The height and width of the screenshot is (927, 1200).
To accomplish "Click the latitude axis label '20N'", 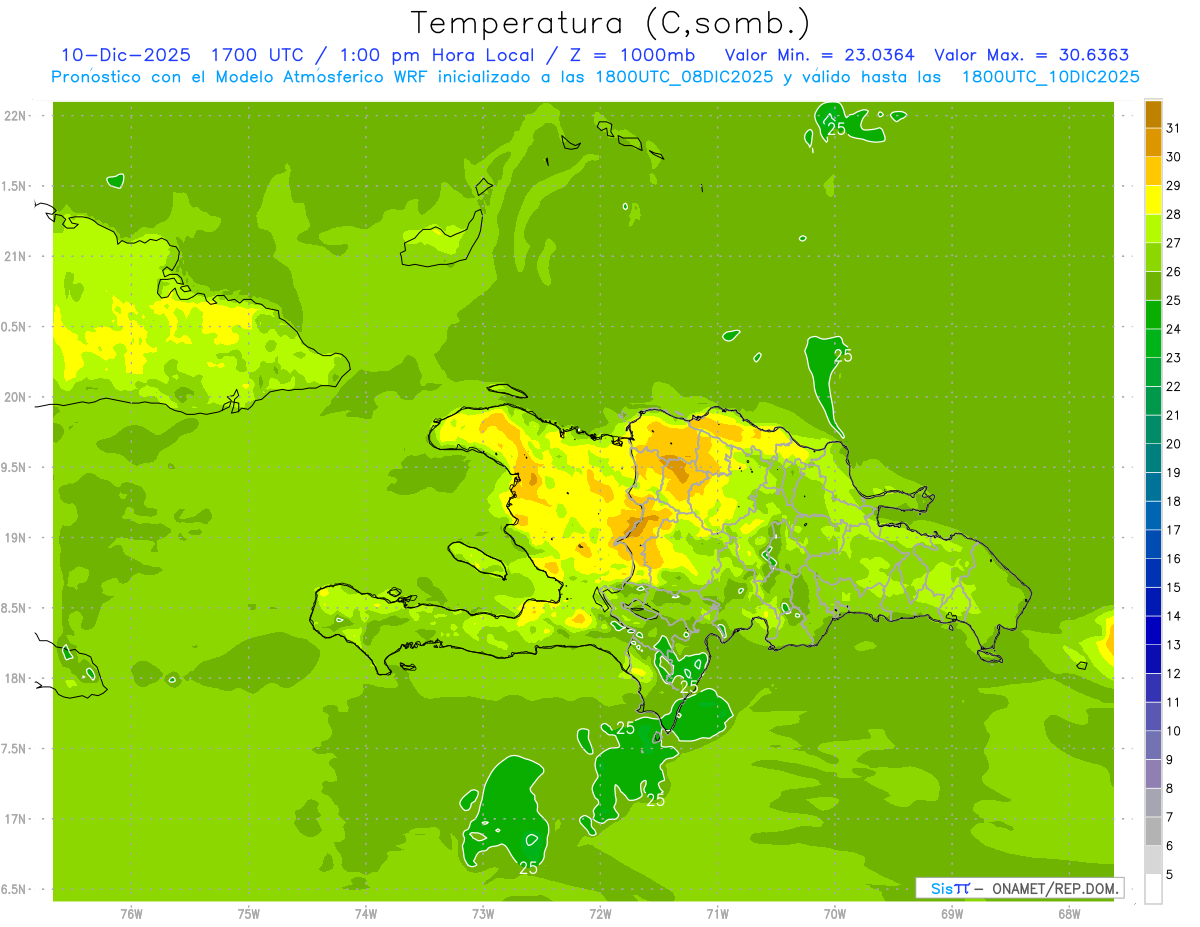I will pos(15,397).
